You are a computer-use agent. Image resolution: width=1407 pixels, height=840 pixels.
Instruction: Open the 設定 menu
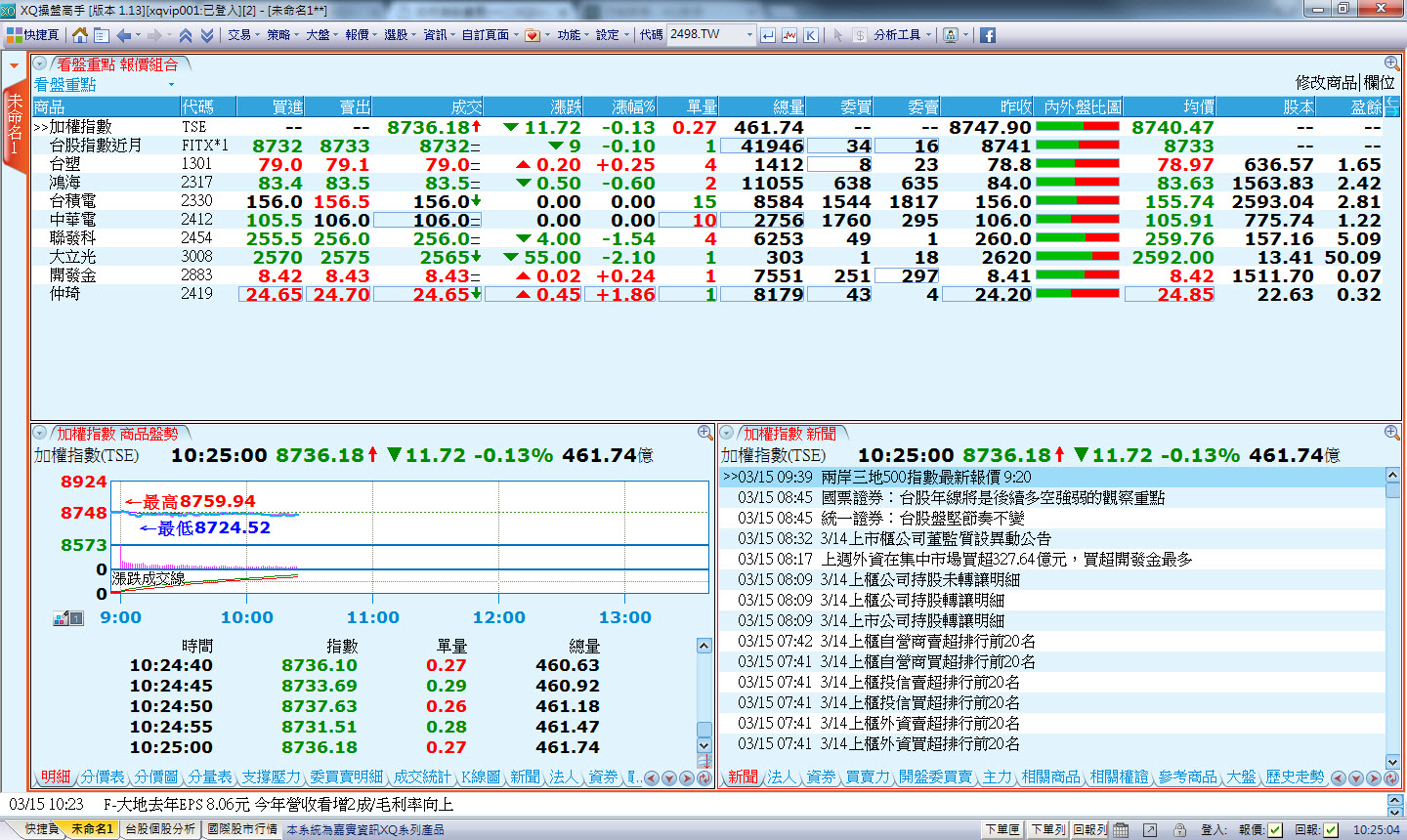pyautogui.click(x=613, y=35)
